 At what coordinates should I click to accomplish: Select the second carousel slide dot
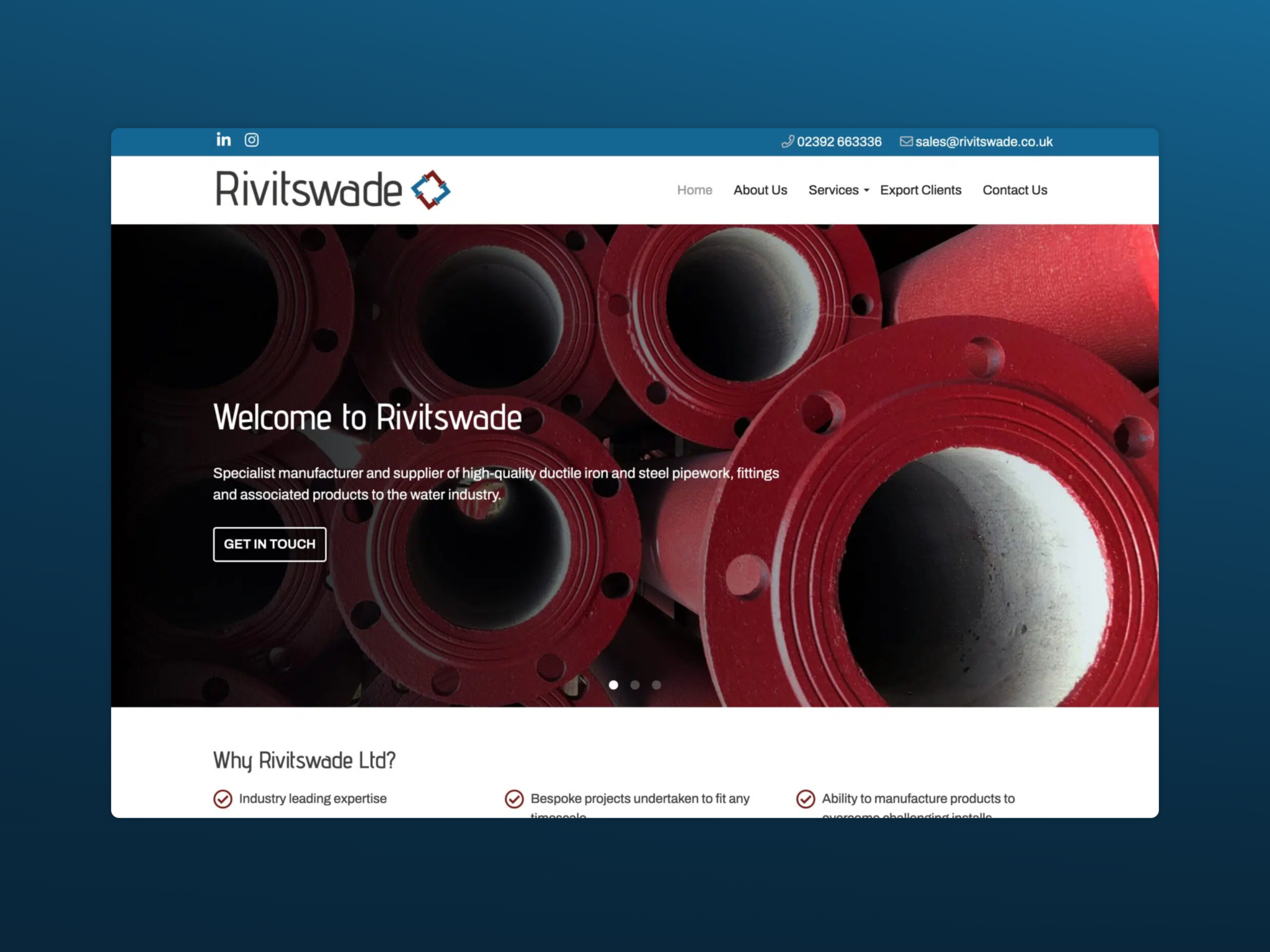pos(635,685)
